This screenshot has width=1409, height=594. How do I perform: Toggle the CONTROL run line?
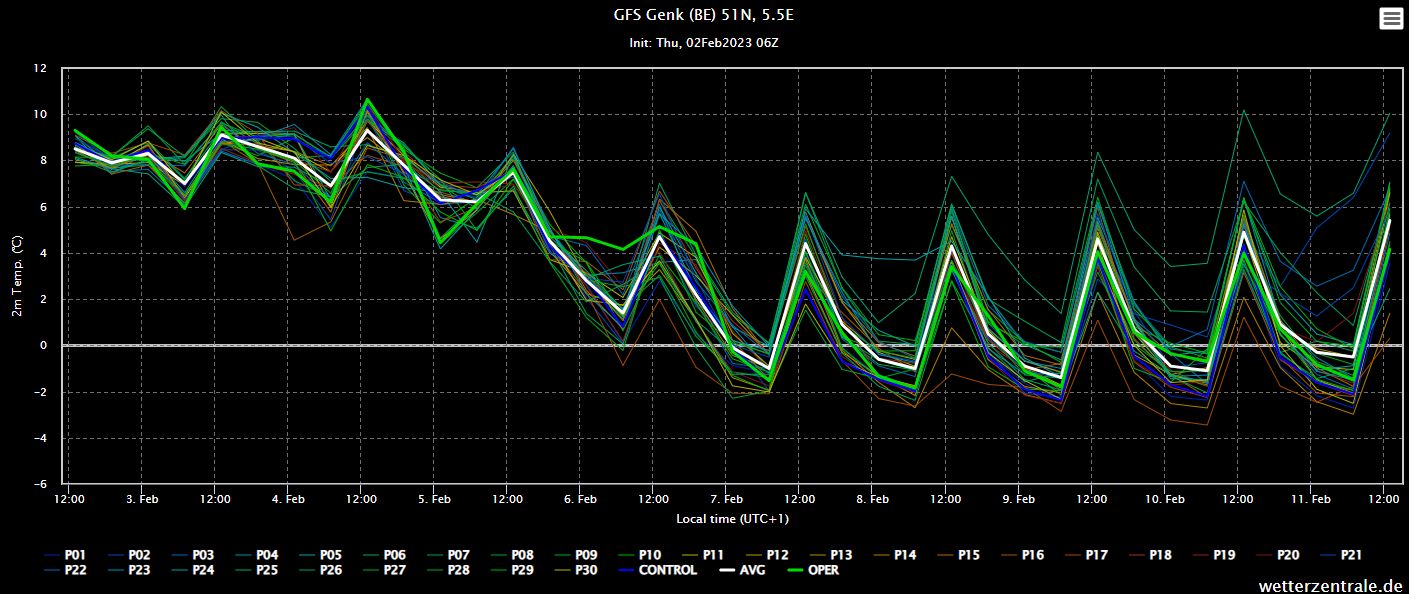click(656, 570)
